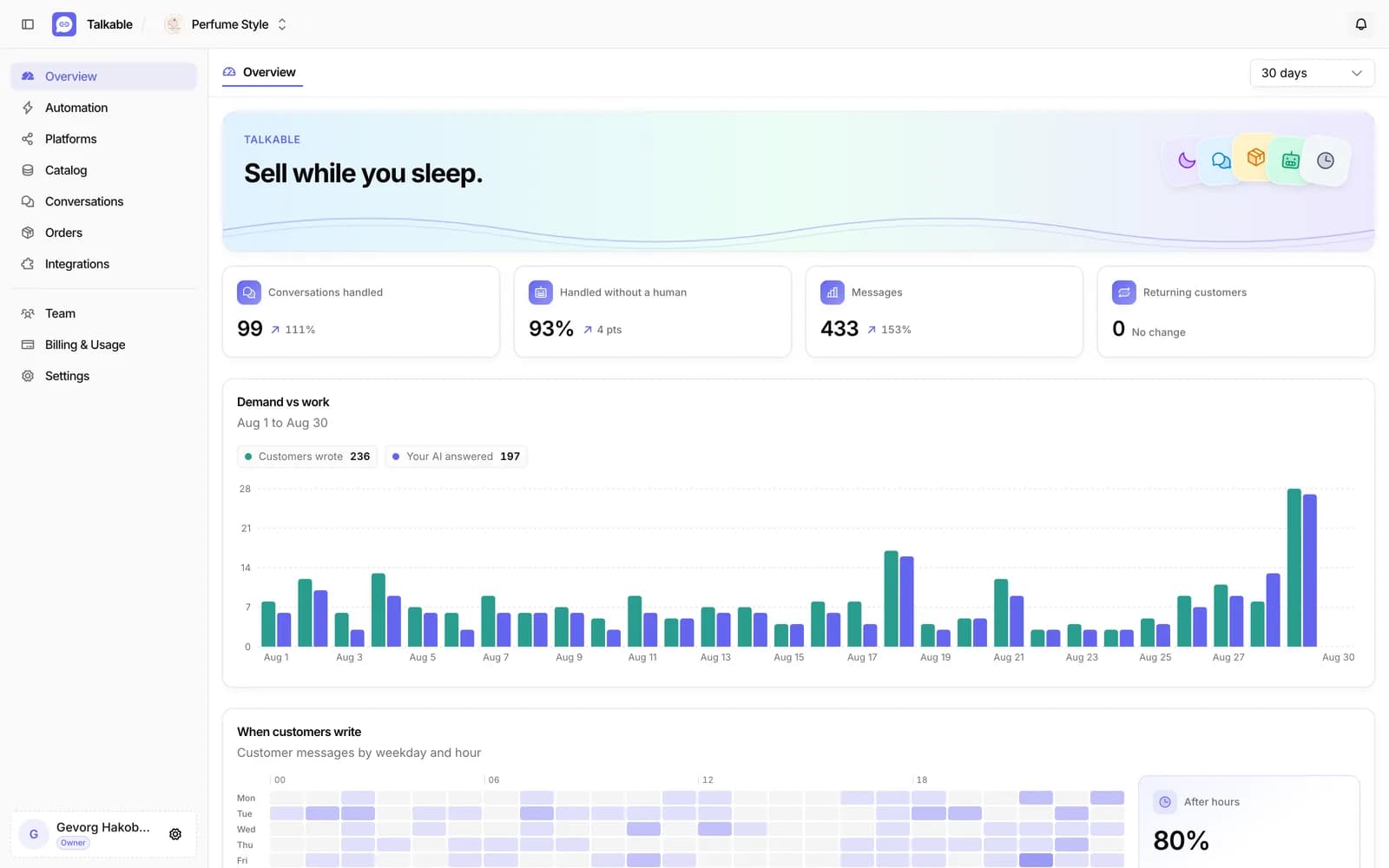This screenshot has width=1389, height=868.
Task: Click the 80% after hours value
Action: point(1181,840)
